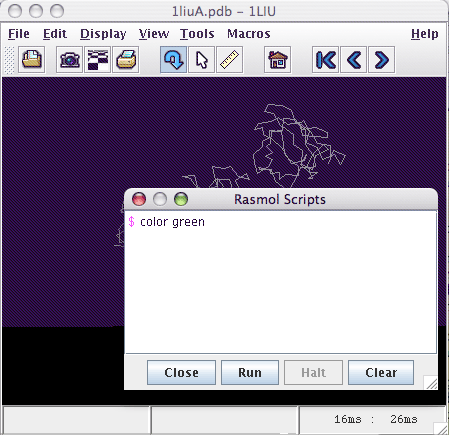The height and width of the screenshot is (435, 449).
Task: Click the camera snapshot icon
Action: point(69,60)
